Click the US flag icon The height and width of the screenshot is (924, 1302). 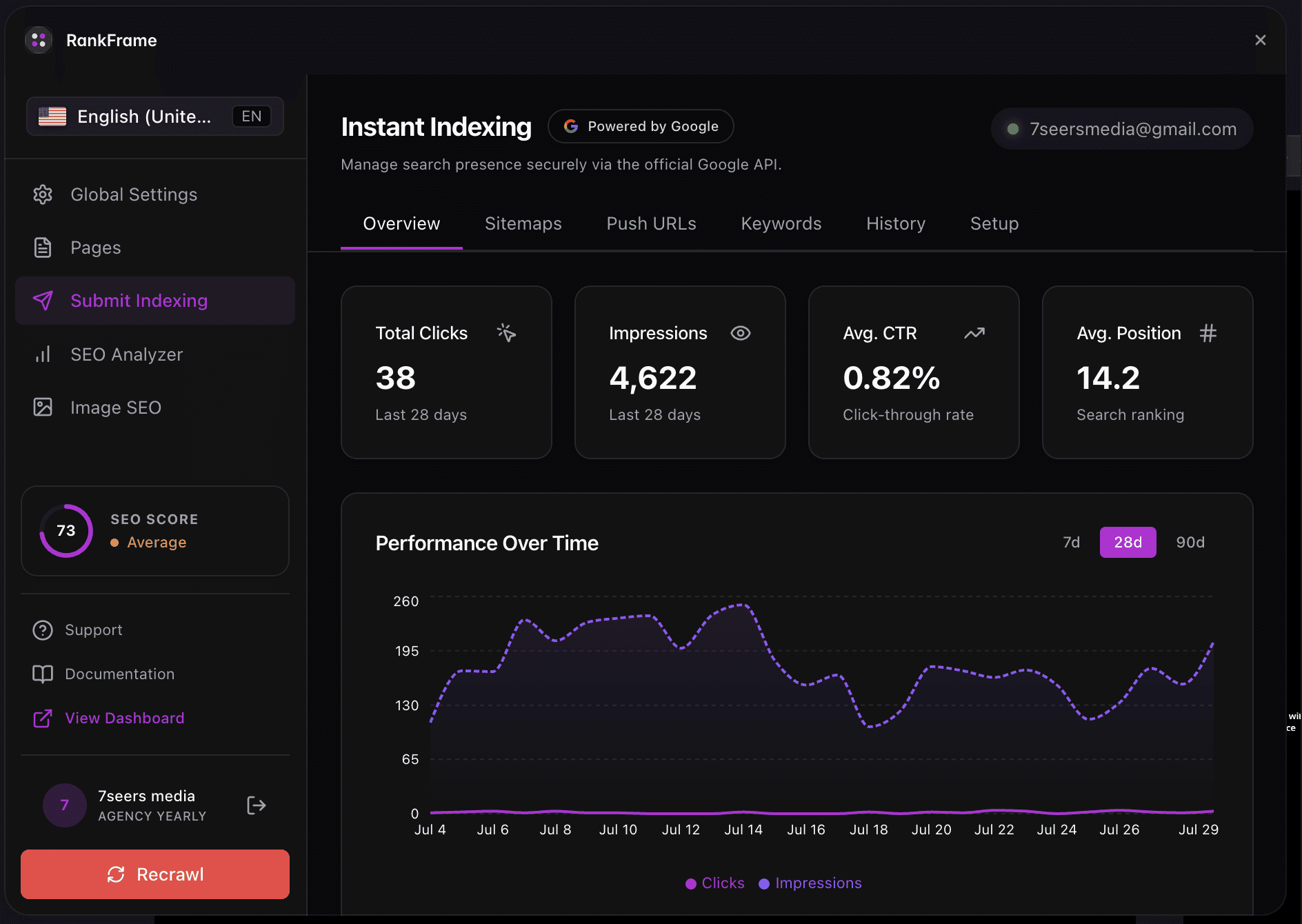52,117
